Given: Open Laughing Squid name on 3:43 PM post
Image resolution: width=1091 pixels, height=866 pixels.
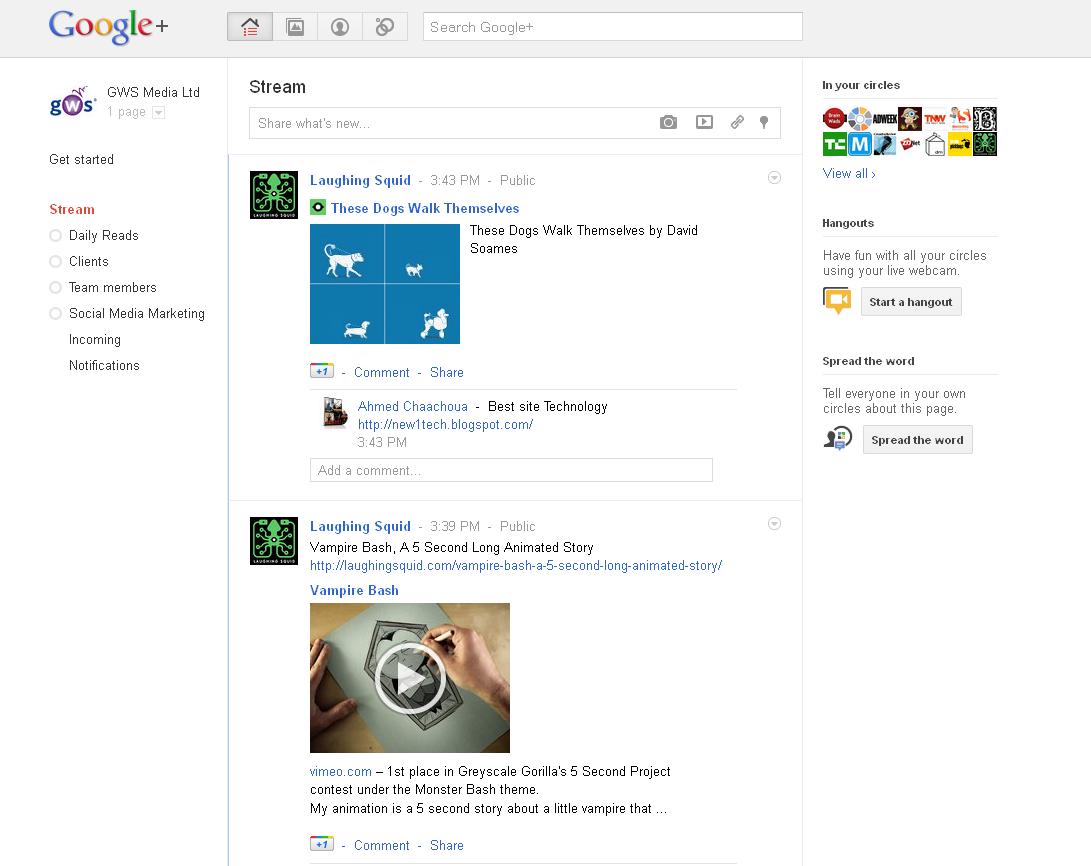Looking at the screenshot, I should 360,180.
